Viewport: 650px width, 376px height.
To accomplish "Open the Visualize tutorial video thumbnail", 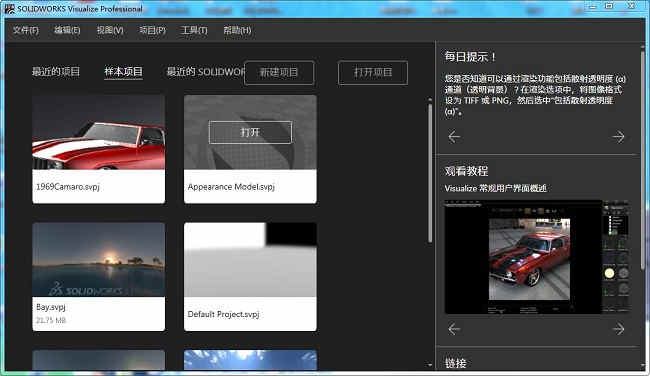I will click(x=536, y=257).
